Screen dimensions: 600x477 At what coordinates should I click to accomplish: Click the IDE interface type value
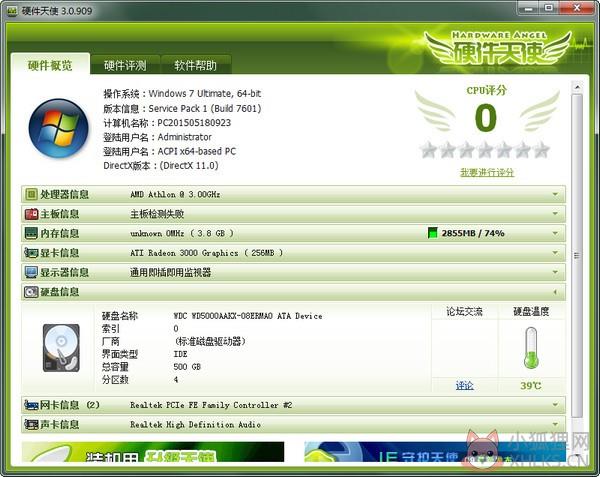(180, 354)
